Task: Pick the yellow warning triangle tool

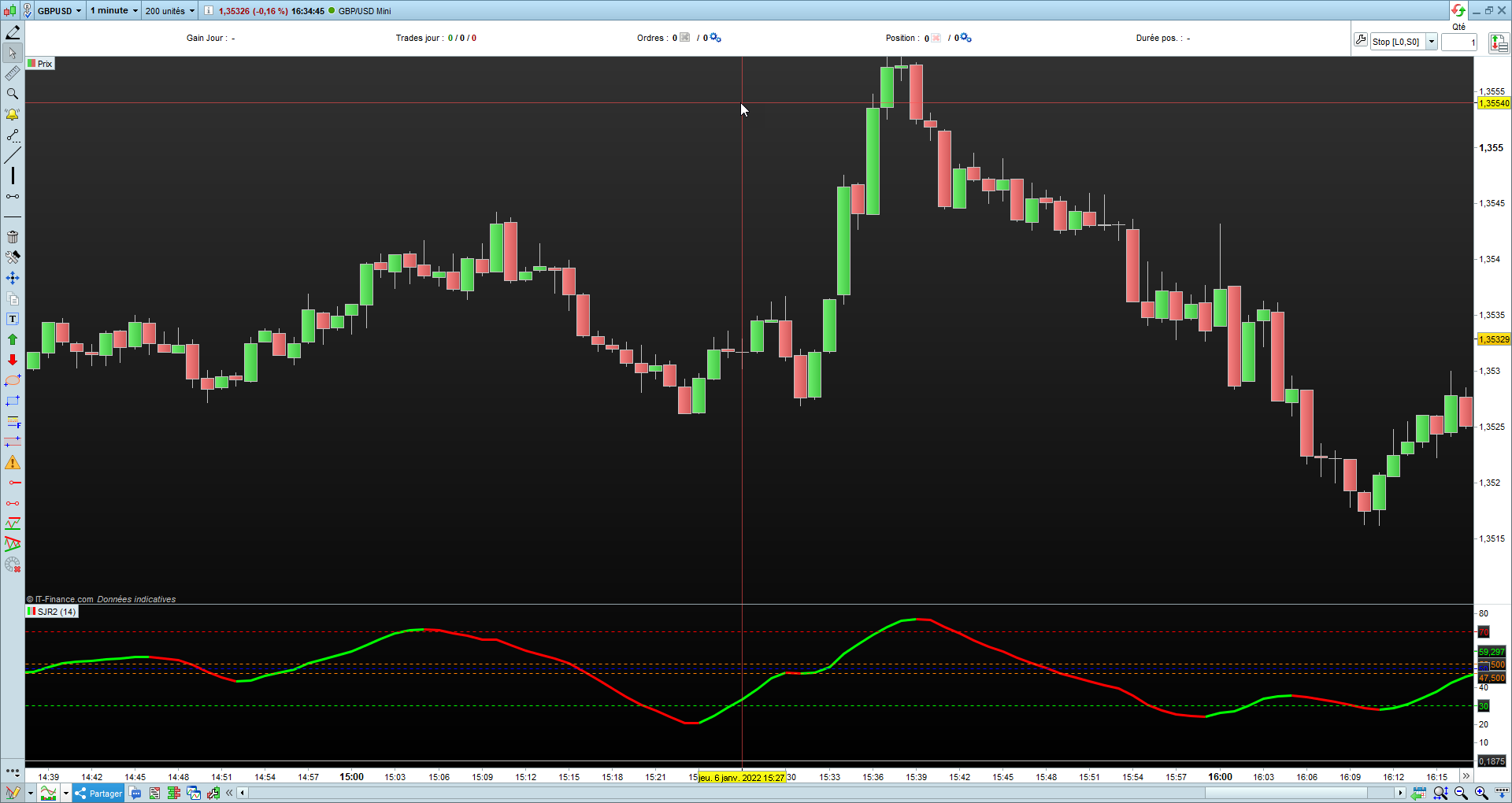Action: pos(13,462)
